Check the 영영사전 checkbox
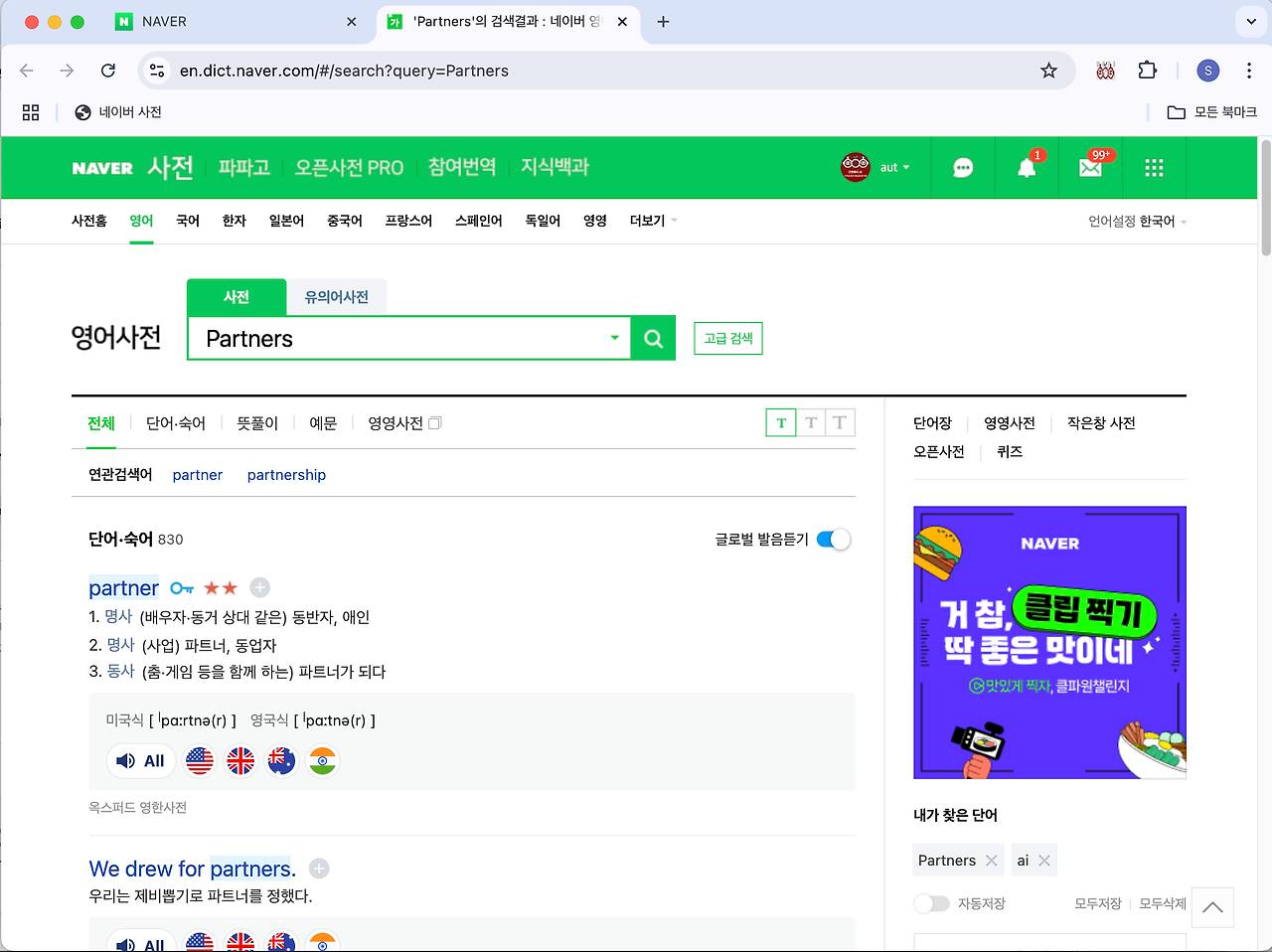 coord(434,423)
